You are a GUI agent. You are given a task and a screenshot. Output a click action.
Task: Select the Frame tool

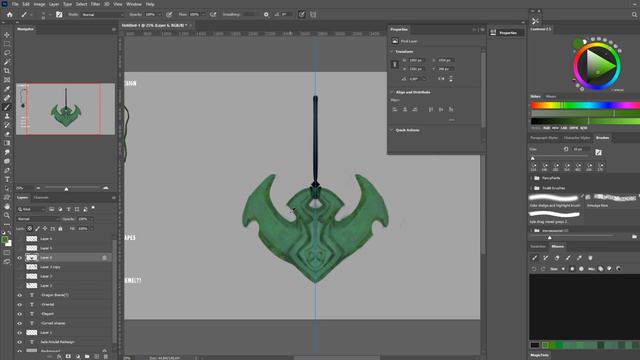tap(7, 80)
